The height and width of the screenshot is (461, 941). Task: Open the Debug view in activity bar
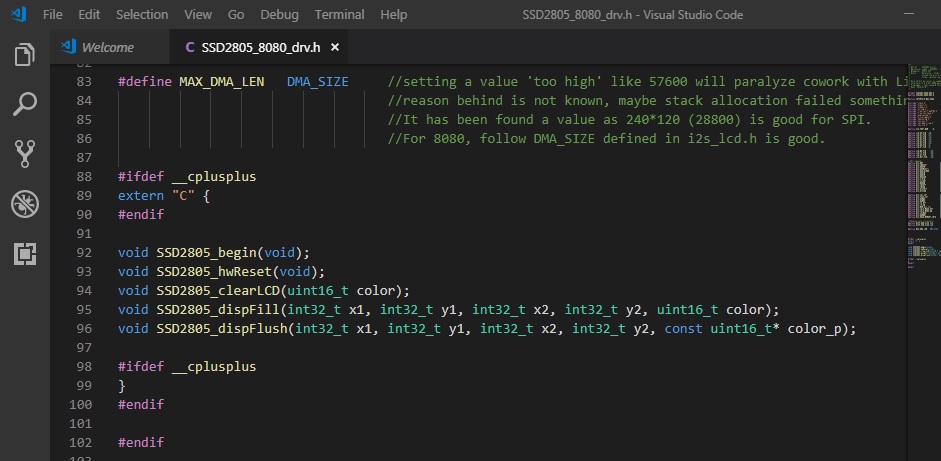25,204
